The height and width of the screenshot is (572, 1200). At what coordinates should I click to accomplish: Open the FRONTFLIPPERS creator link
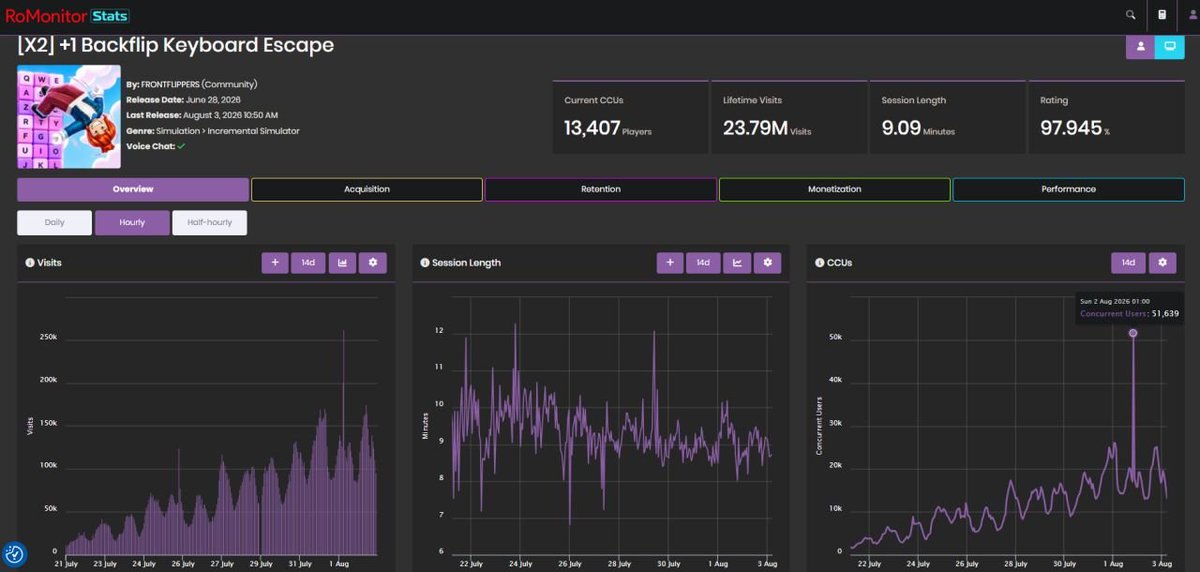[x=171, y=84]
